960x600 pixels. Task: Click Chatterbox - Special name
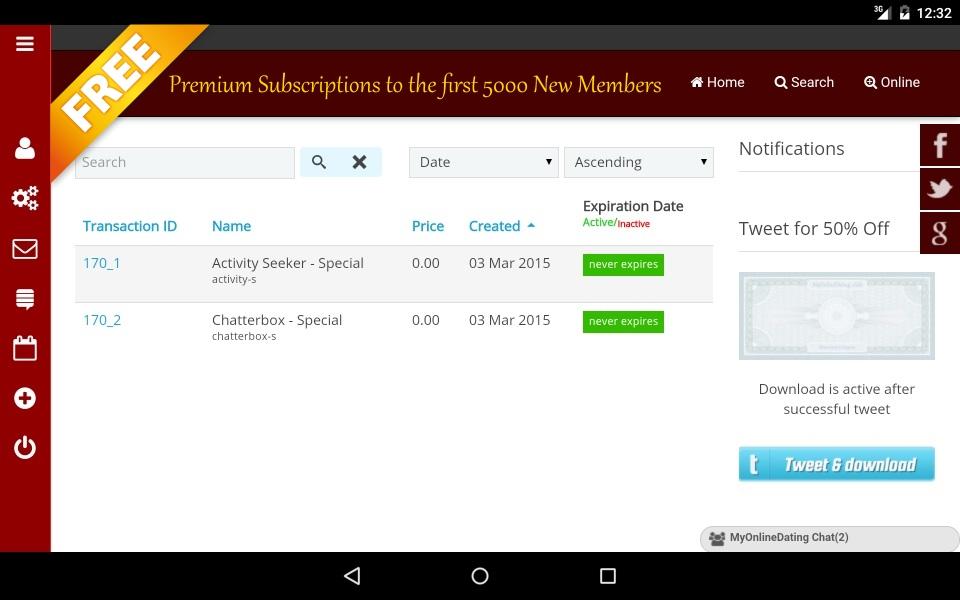point(277,320)
